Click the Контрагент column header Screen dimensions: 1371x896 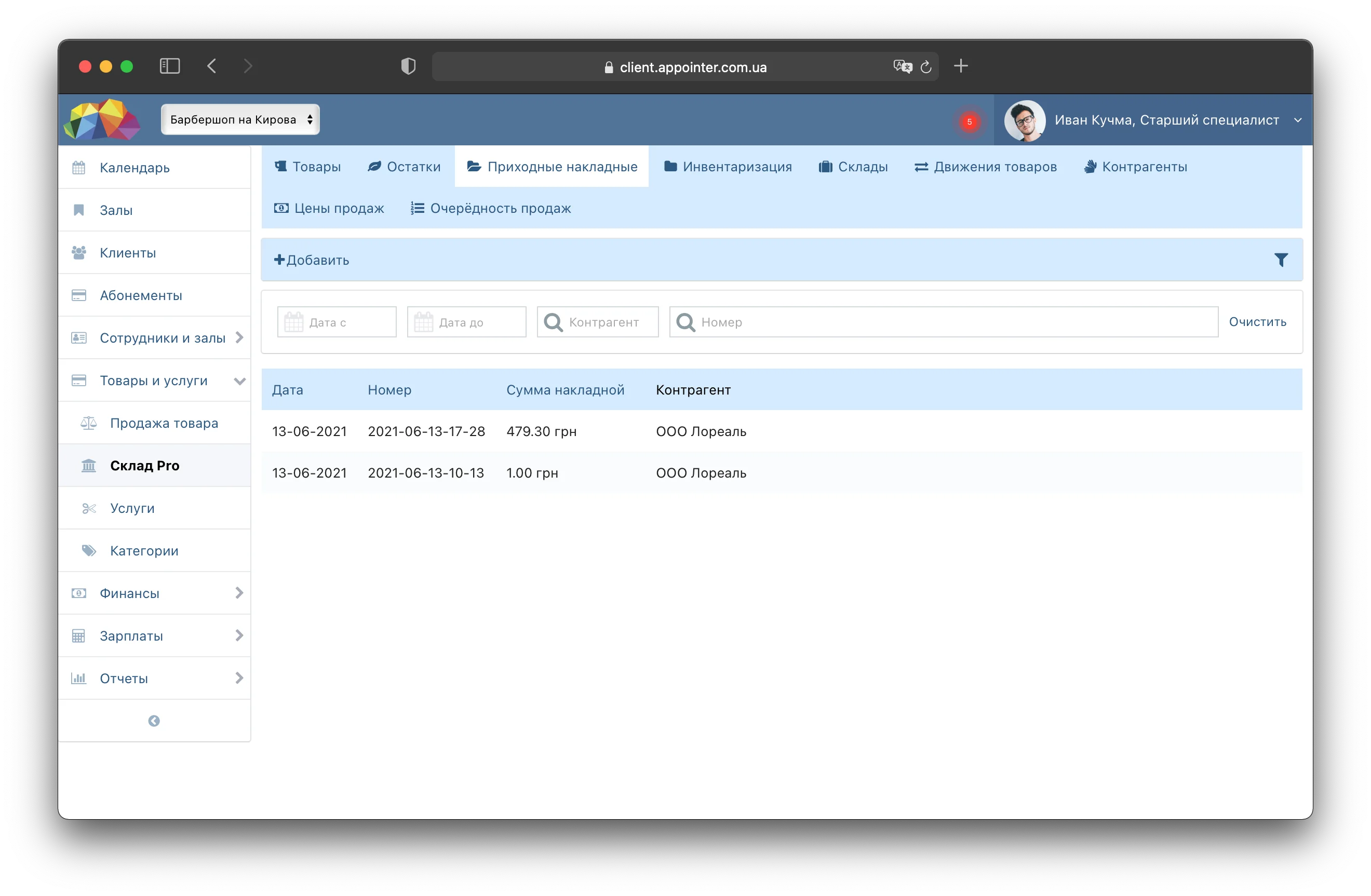693,390
